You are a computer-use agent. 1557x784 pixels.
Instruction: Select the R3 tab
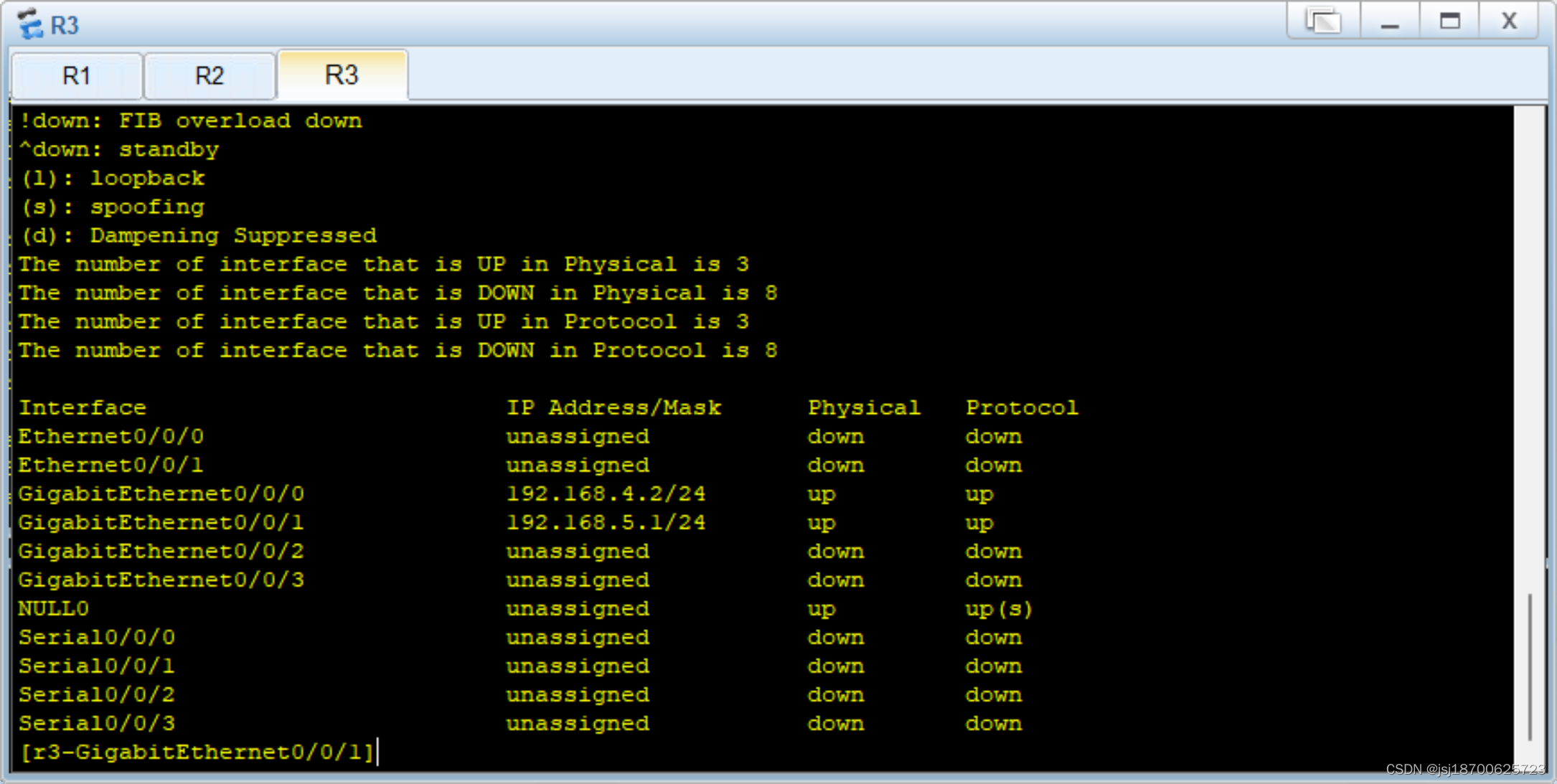pos(342,75)
